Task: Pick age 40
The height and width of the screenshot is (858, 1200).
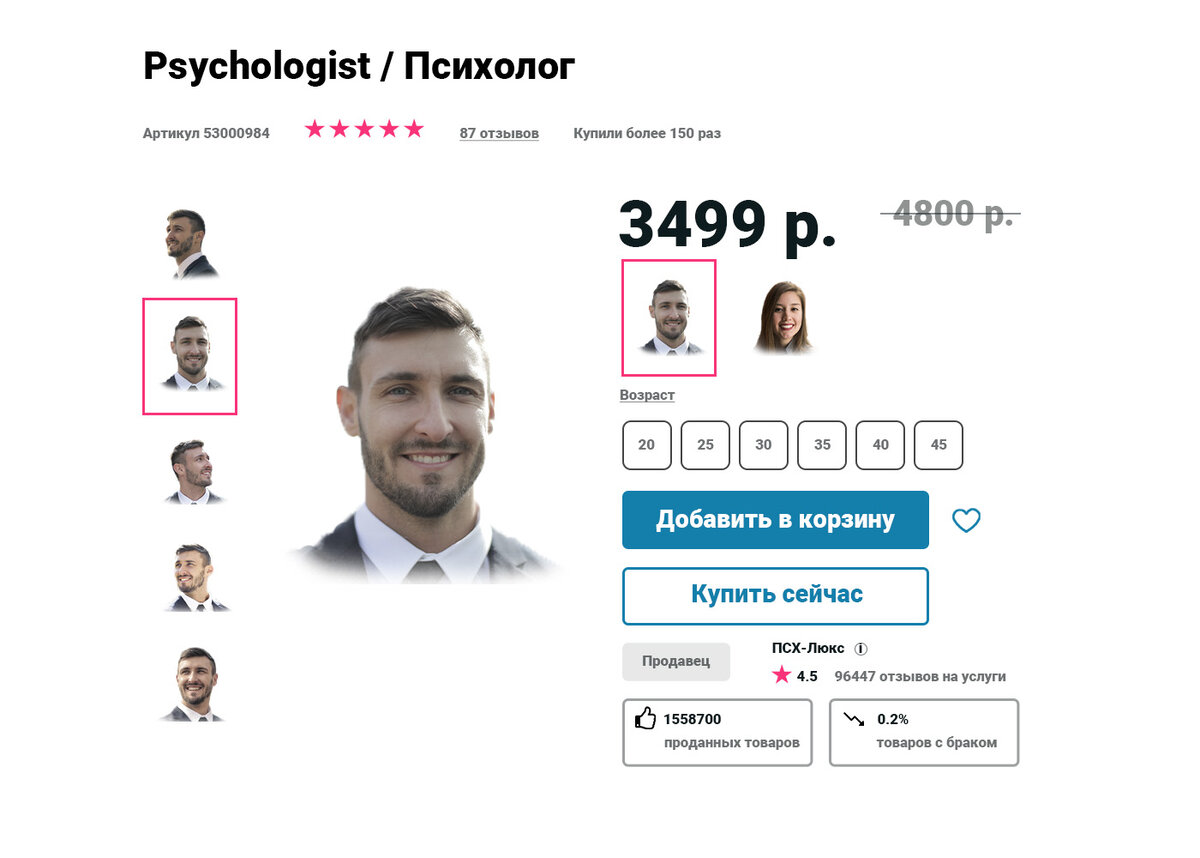Action: 880,445
